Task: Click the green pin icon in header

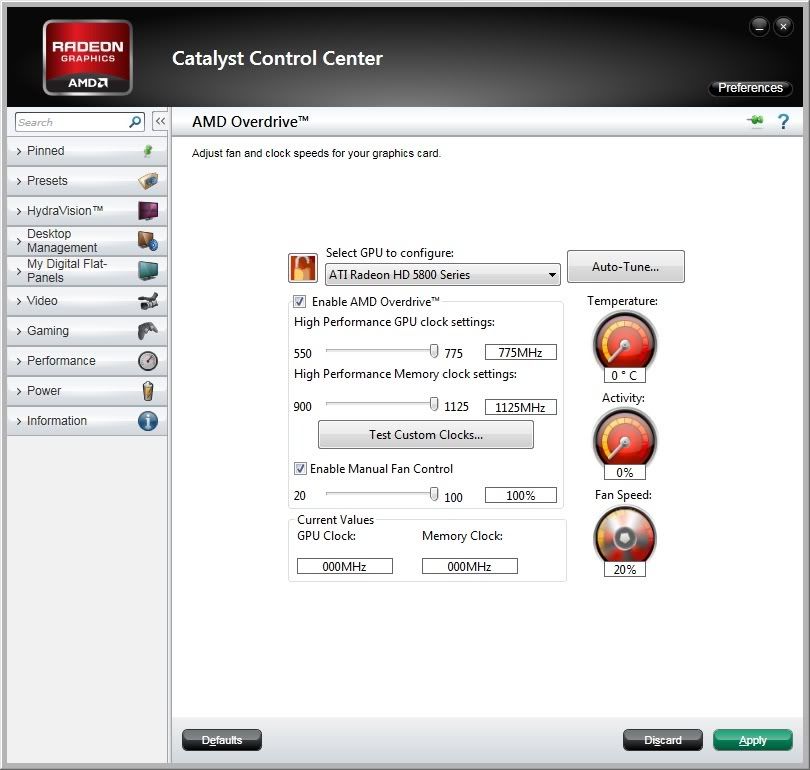Action: pyautogui.click(x=755, y=121)
